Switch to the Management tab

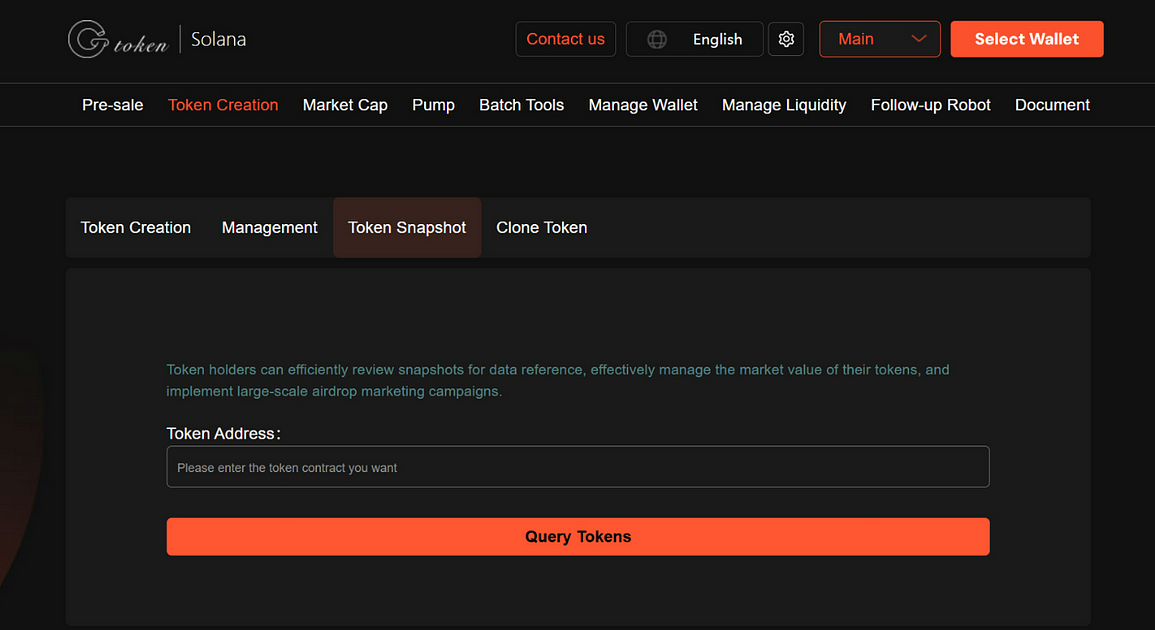(x=269, y=228)
